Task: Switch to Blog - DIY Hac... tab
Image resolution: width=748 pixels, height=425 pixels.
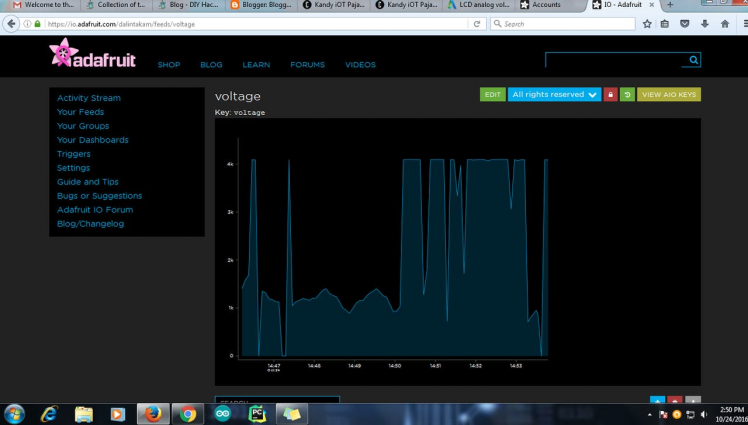Action: click(188, 5)
